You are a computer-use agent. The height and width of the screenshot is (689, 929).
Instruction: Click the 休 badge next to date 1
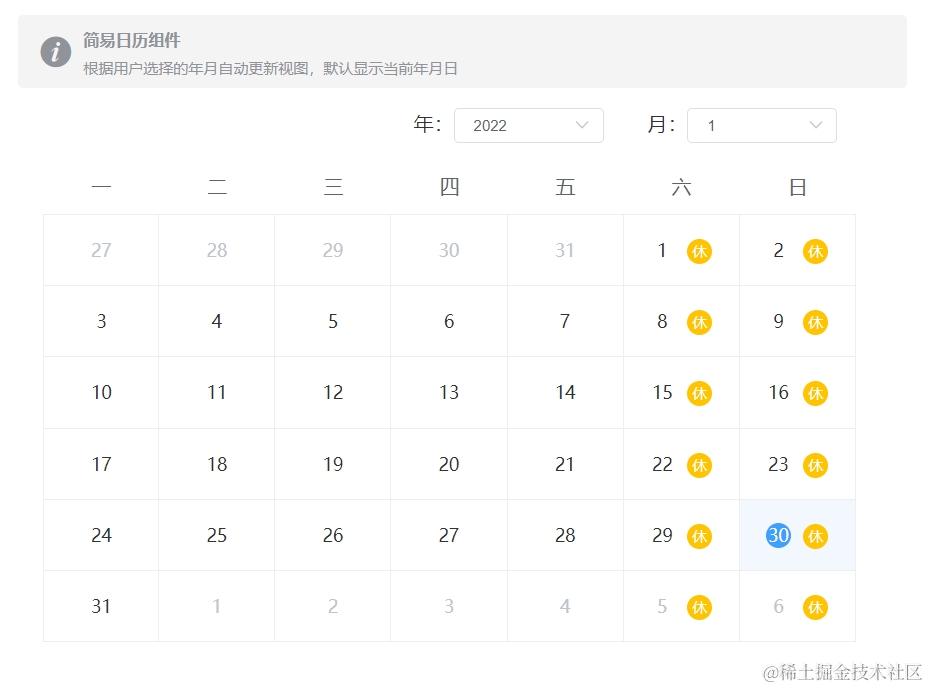(x=699, y=252)
